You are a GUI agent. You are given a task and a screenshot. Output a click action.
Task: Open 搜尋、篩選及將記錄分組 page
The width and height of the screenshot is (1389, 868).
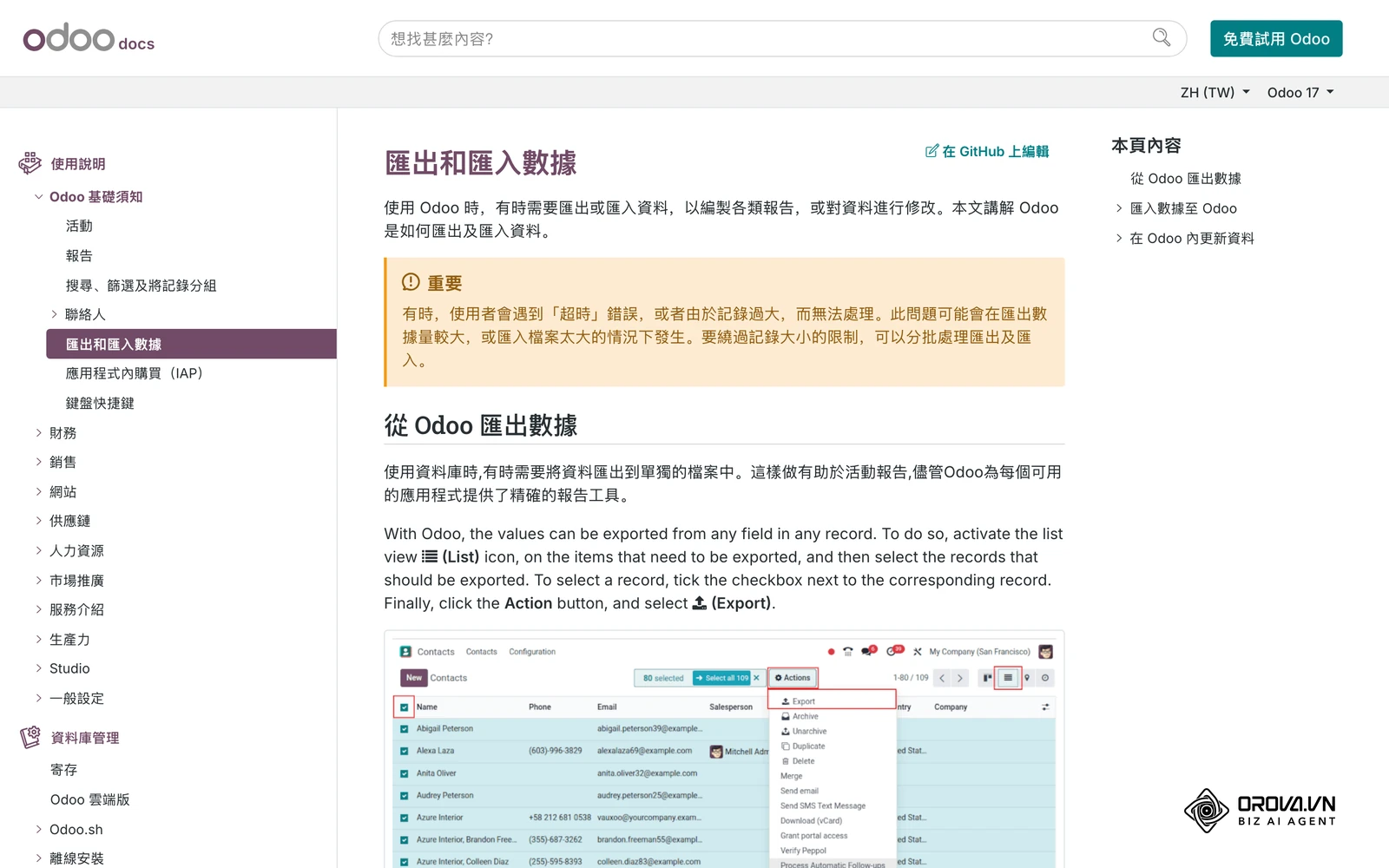point(141,285)
